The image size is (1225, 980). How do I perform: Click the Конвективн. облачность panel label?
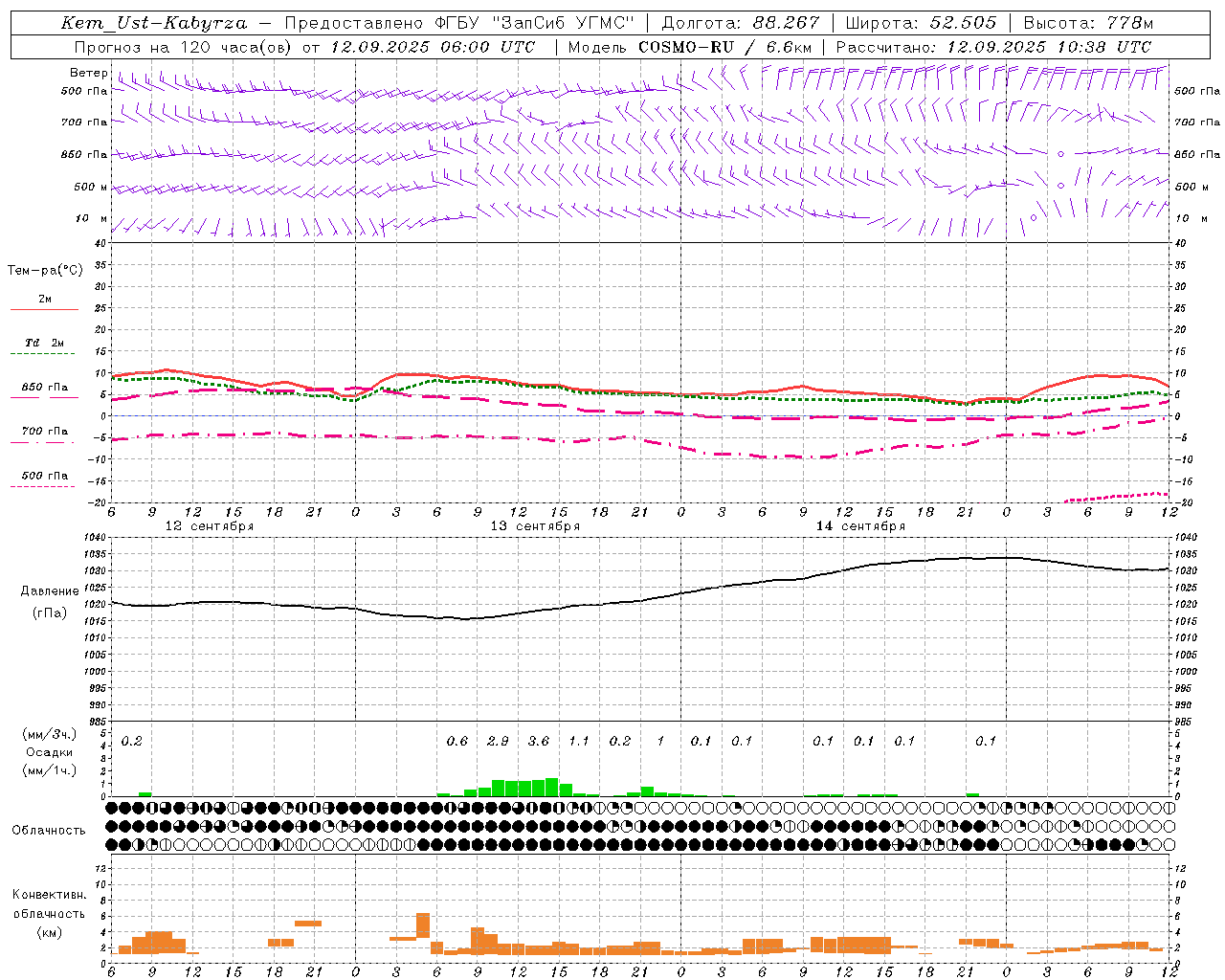pyautogui.click(x=49, y=904)
